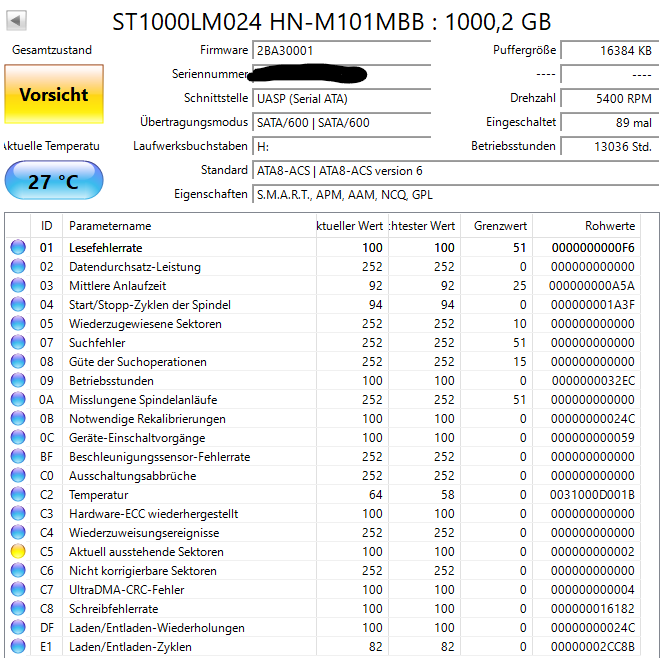Click the blue status dot for Laden/Entladen-Wiederholungen

tap(18, 627)
